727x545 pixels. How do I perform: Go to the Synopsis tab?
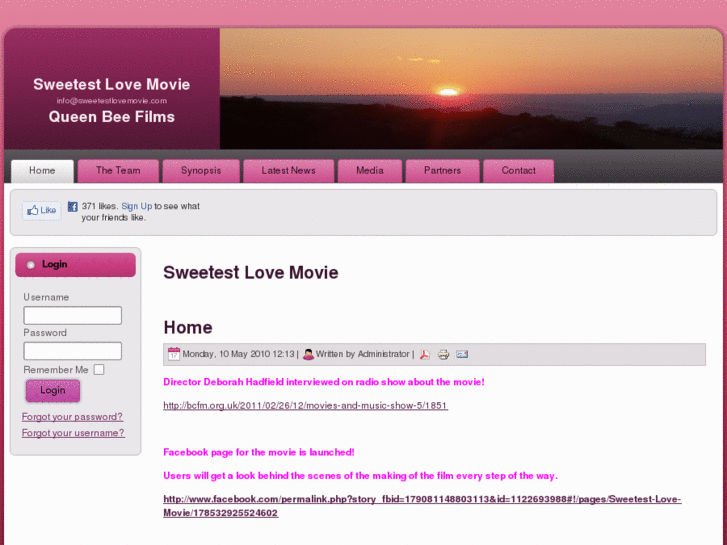[x=201, y=171]
